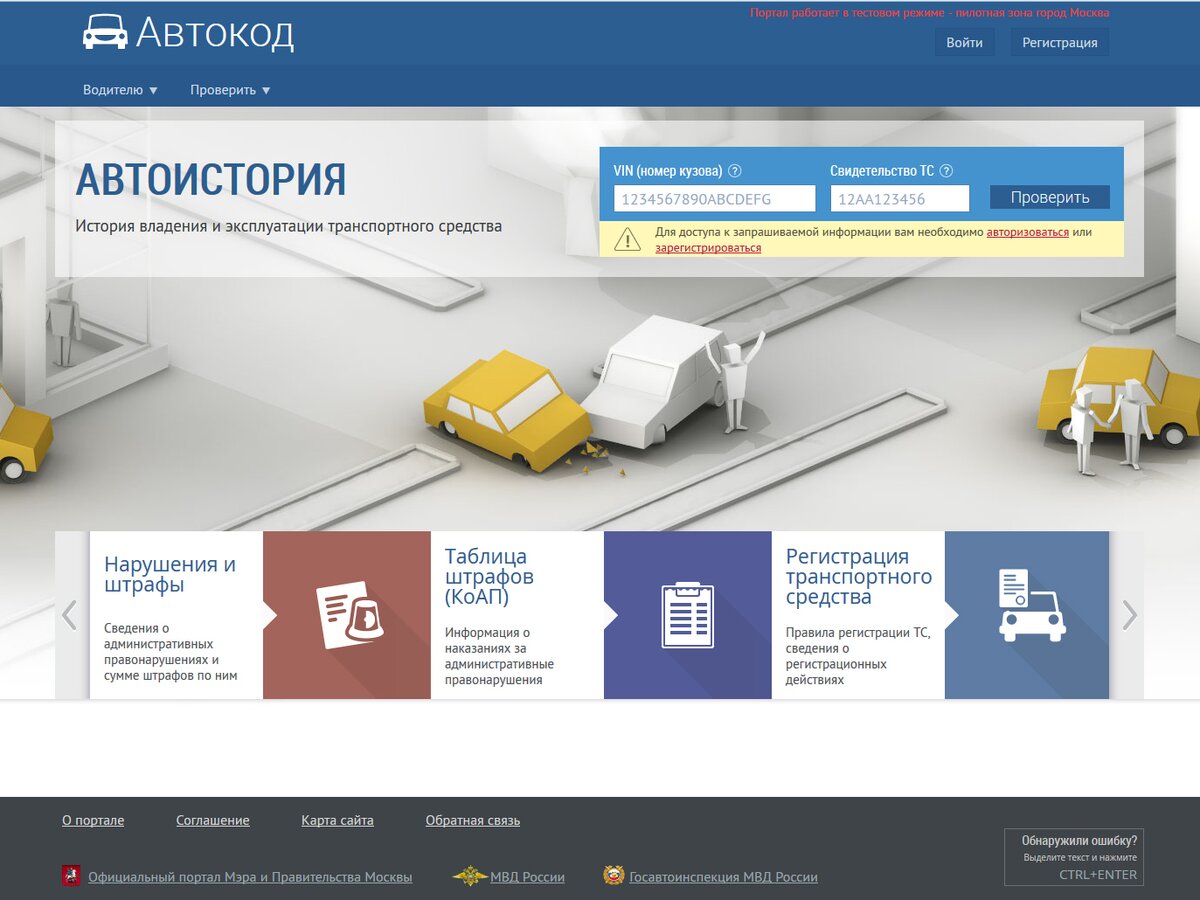Expand the Водителю dropdown menu

(x=120, y=90)
